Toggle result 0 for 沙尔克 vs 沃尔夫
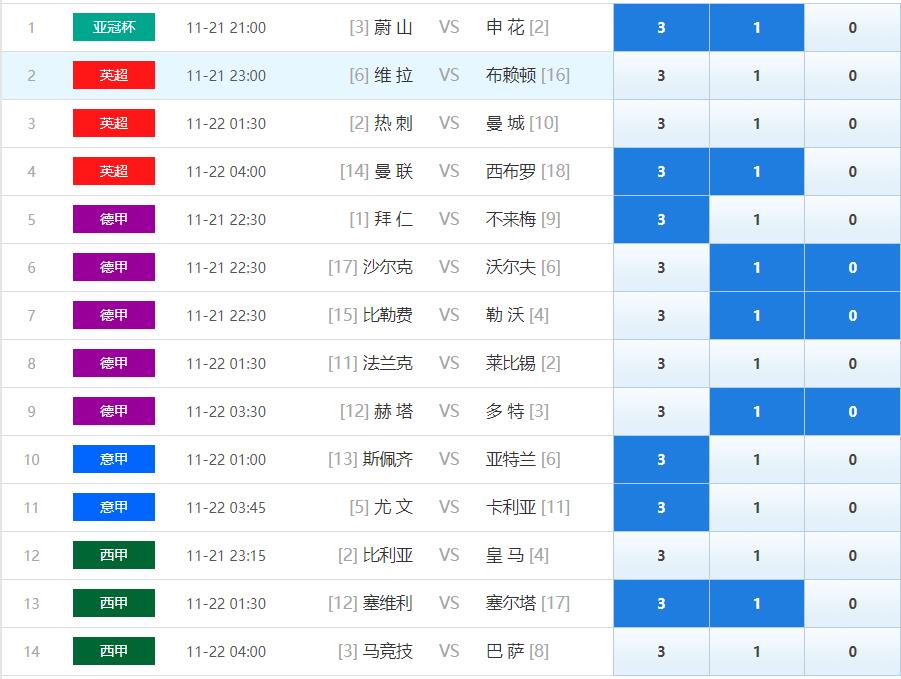901x679 pixels. 852,268
